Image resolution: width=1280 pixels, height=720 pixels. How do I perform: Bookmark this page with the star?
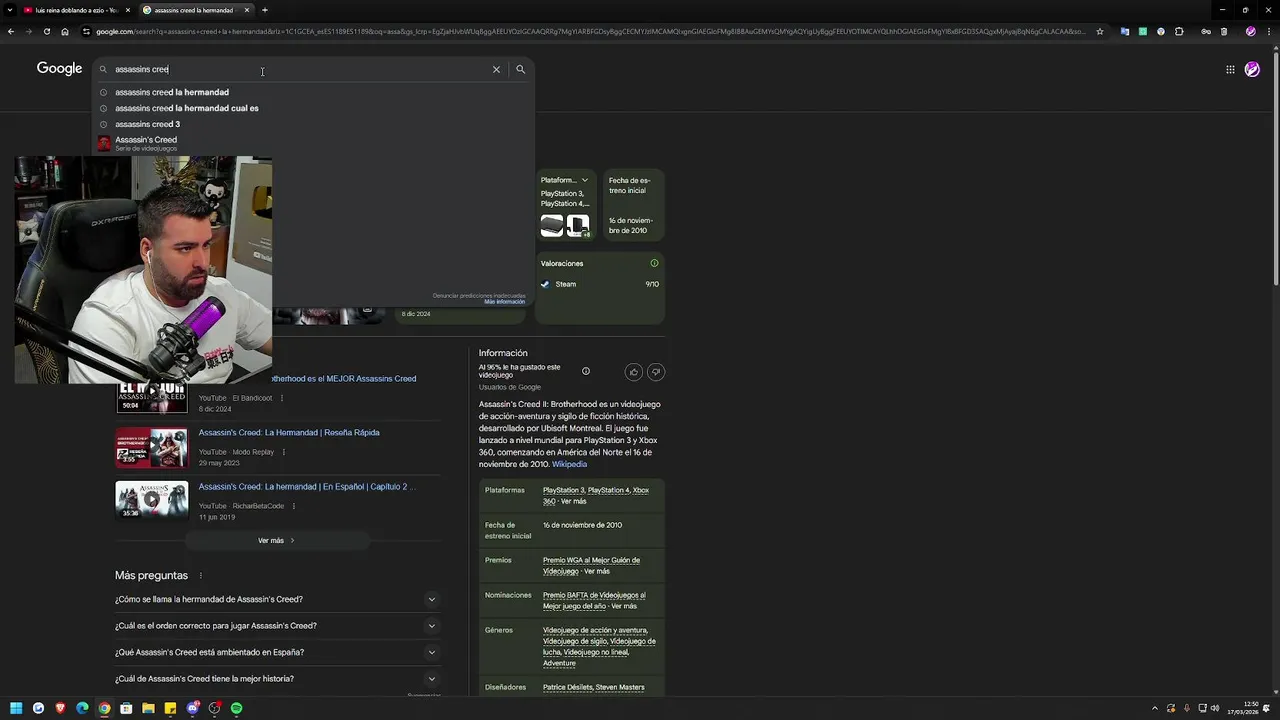(x=1100, y=31)
